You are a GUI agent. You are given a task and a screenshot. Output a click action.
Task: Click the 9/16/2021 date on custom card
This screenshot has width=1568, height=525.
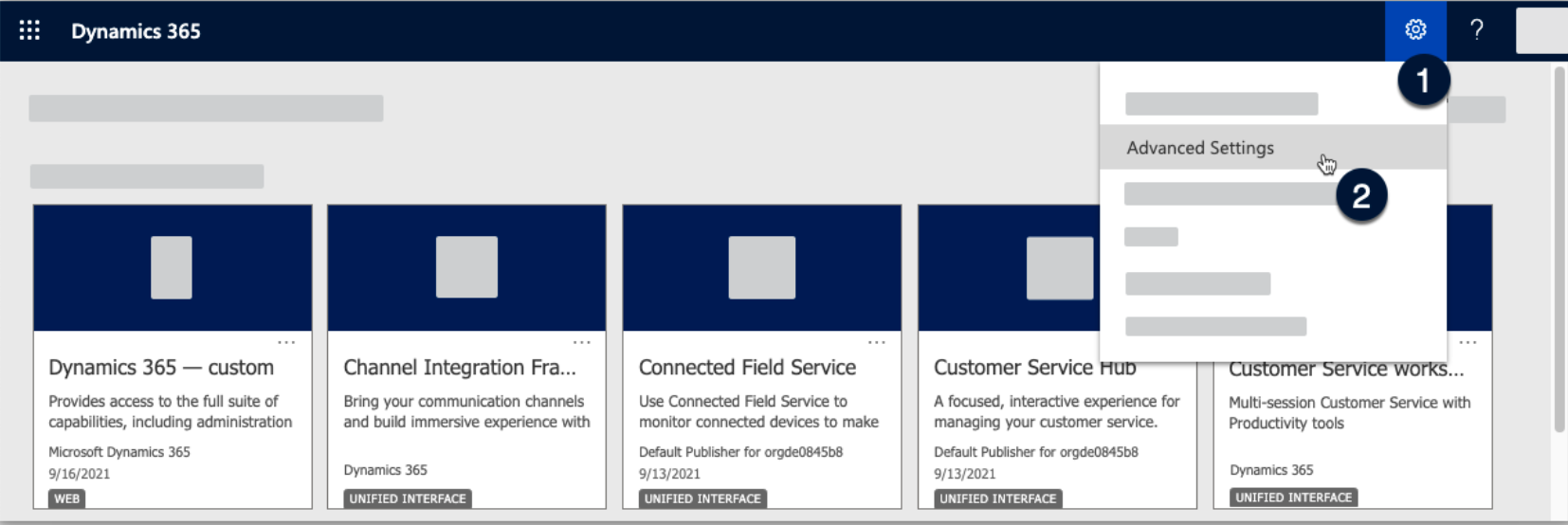[x=80, y=474]
